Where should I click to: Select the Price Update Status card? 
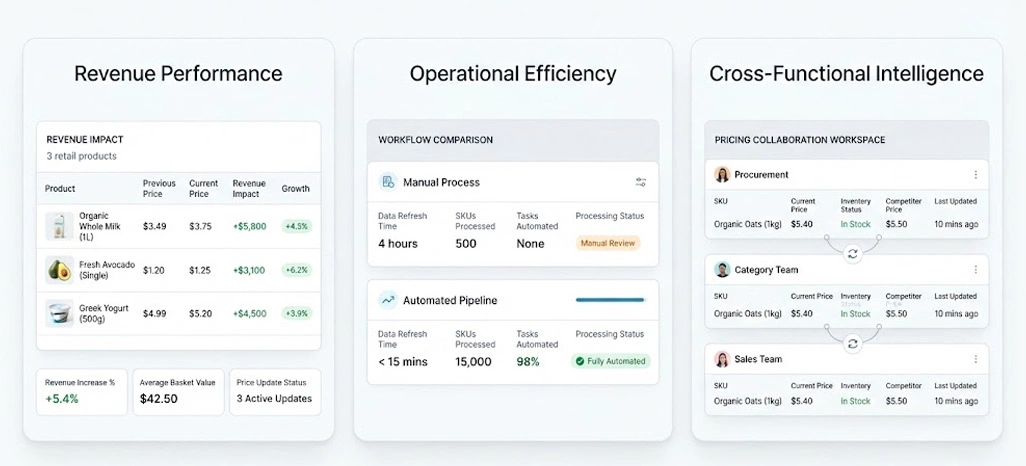click(x=275, y=391)
